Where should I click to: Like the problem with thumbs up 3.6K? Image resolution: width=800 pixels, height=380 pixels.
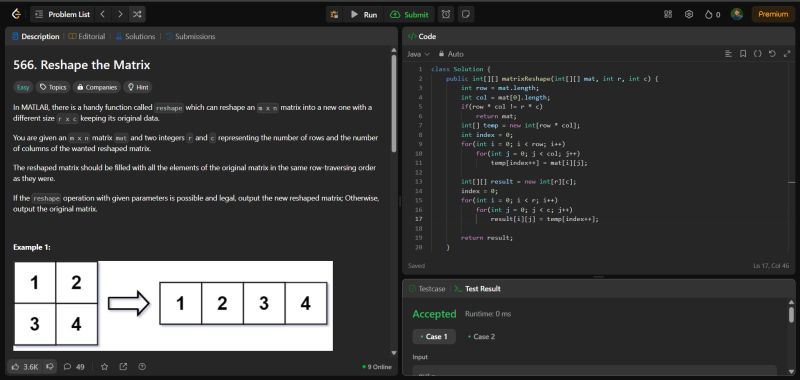point(24,366)
